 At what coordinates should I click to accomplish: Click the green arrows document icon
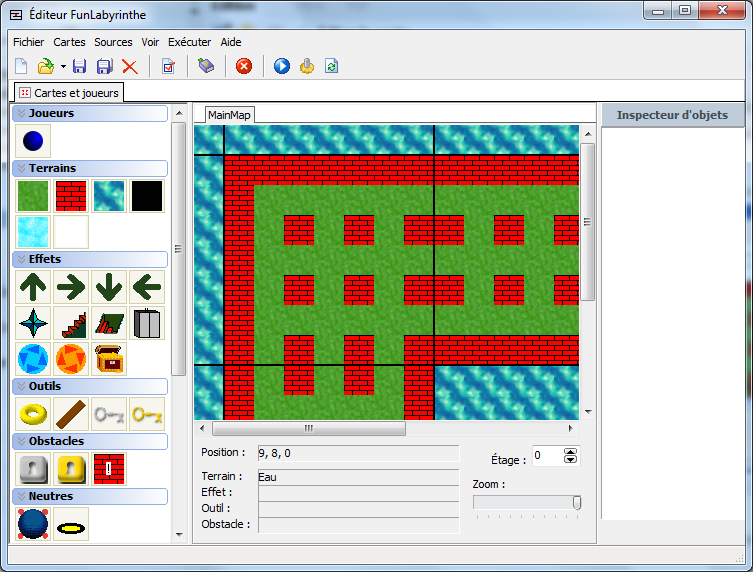[x=332, y=66]
